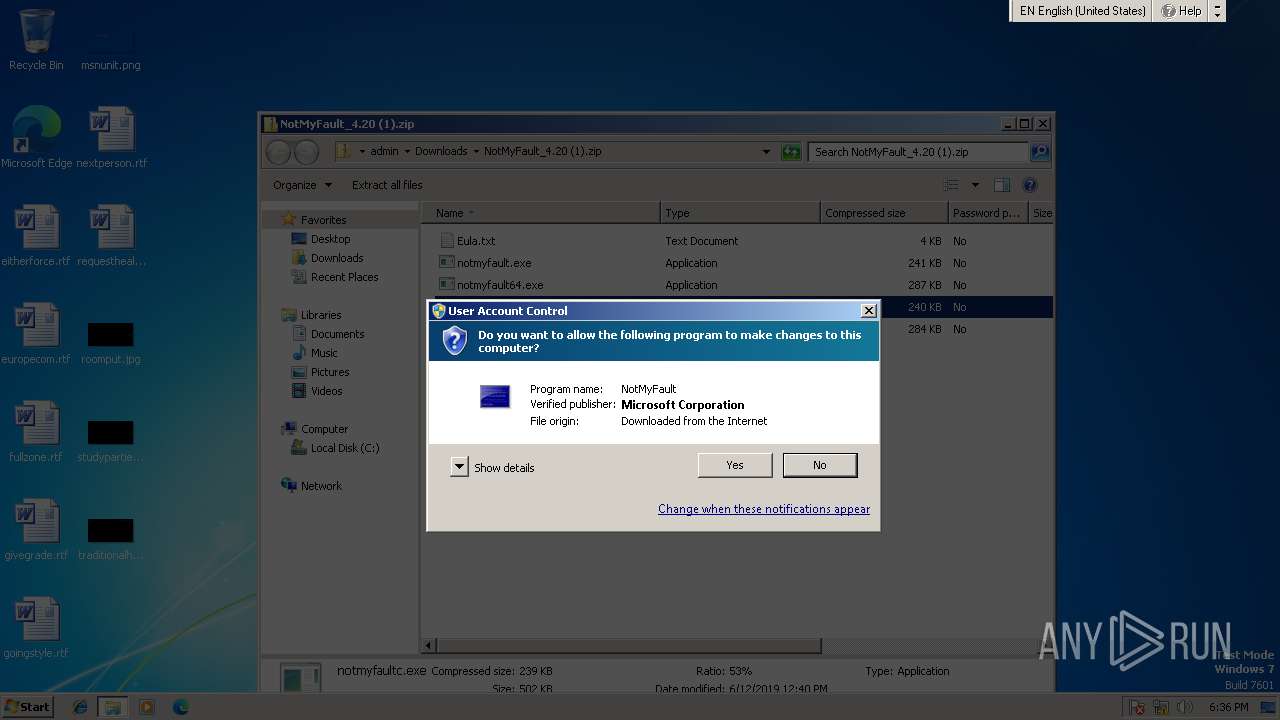Open nextperson.rtf desktop document
This screenshot has height=720, width=1280.
[111, 138]
